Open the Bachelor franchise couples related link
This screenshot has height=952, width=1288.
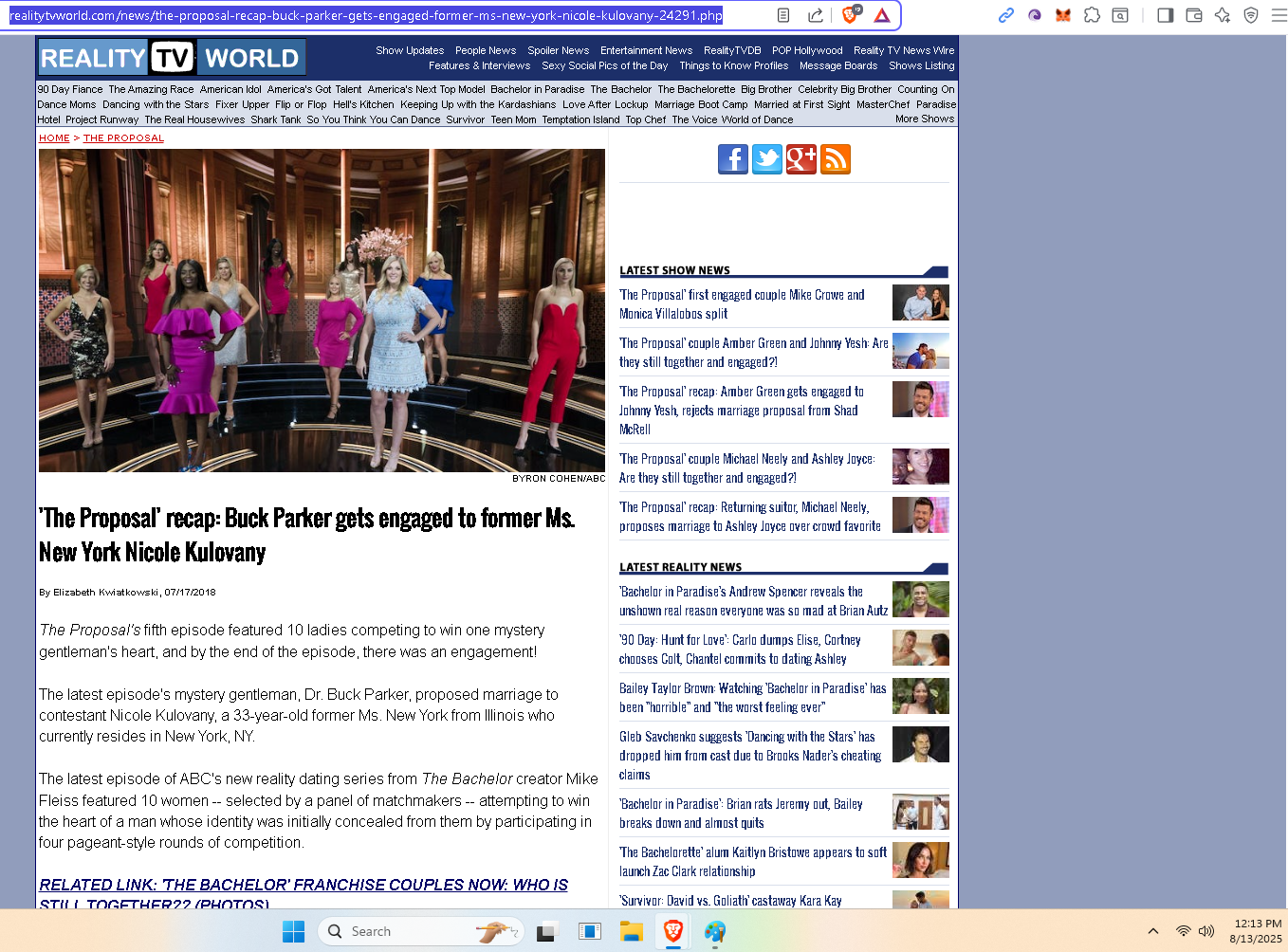point(304,894)
